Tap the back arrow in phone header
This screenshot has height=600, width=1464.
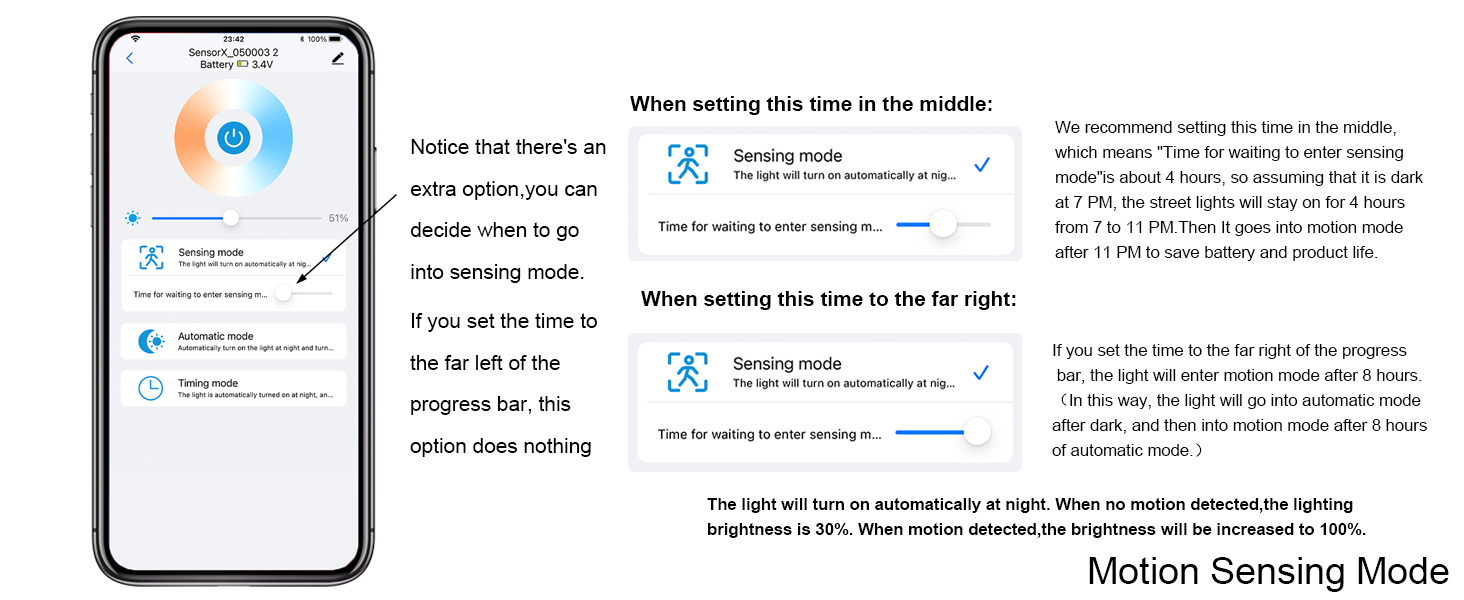[x=130, y=58]
